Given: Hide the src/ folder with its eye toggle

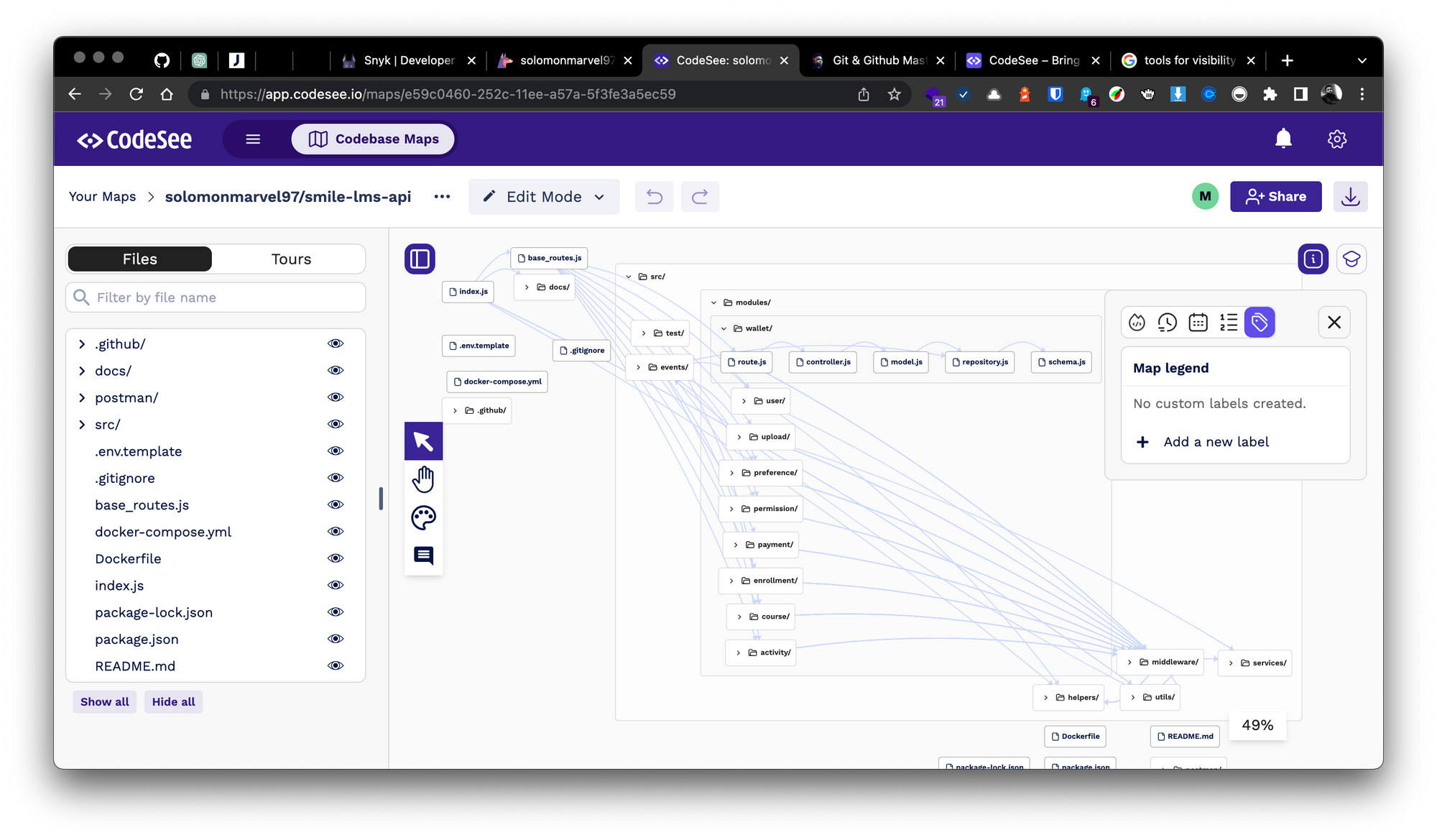Looking at the screenshot, I should tap(336, 424).
